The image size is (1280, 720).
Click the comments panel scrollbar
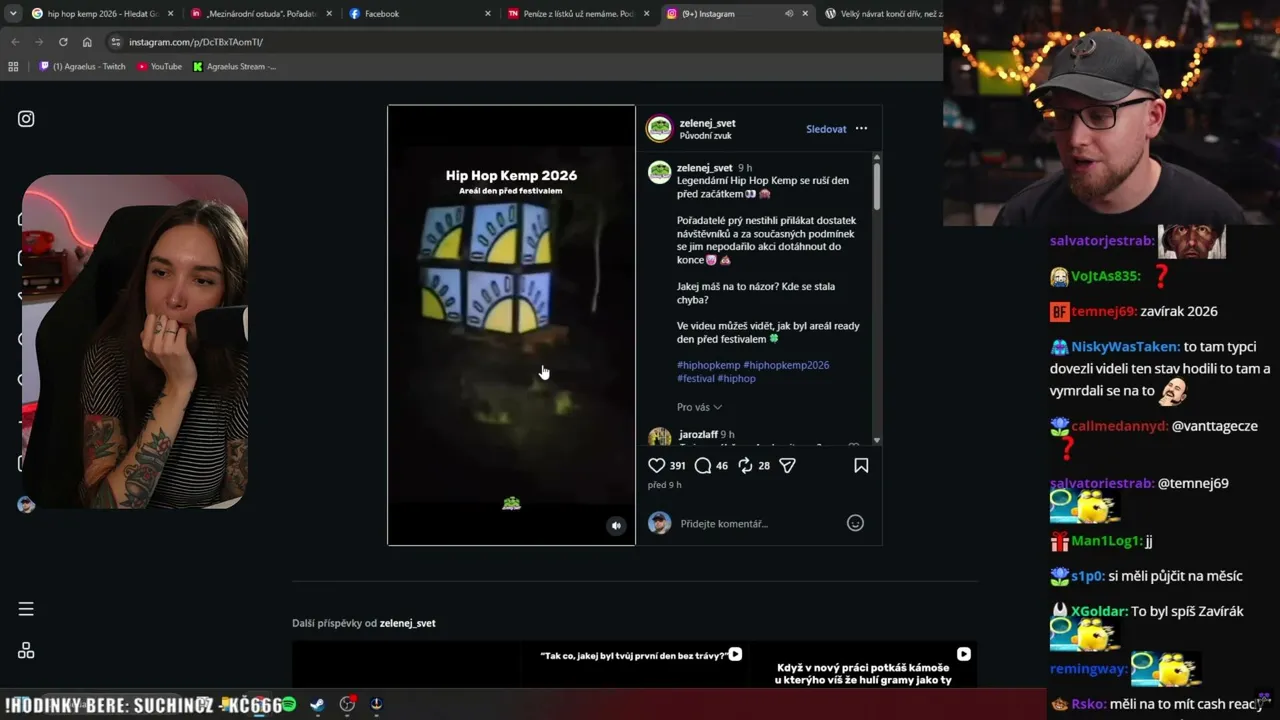[x=877, y=186]
